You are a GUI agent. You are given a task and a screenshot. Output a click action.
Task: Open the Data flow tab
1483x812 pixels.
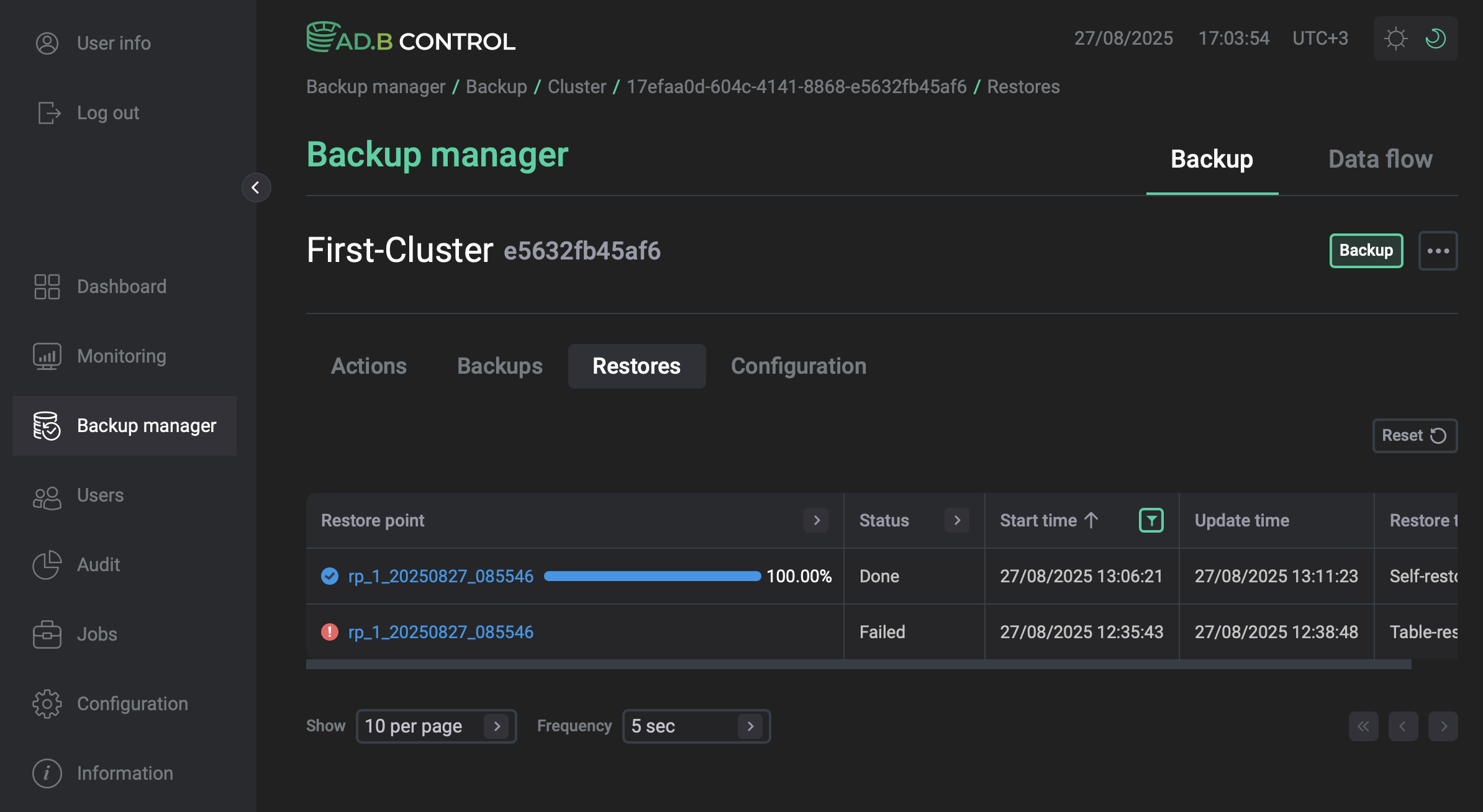[x=1380, y=160]
